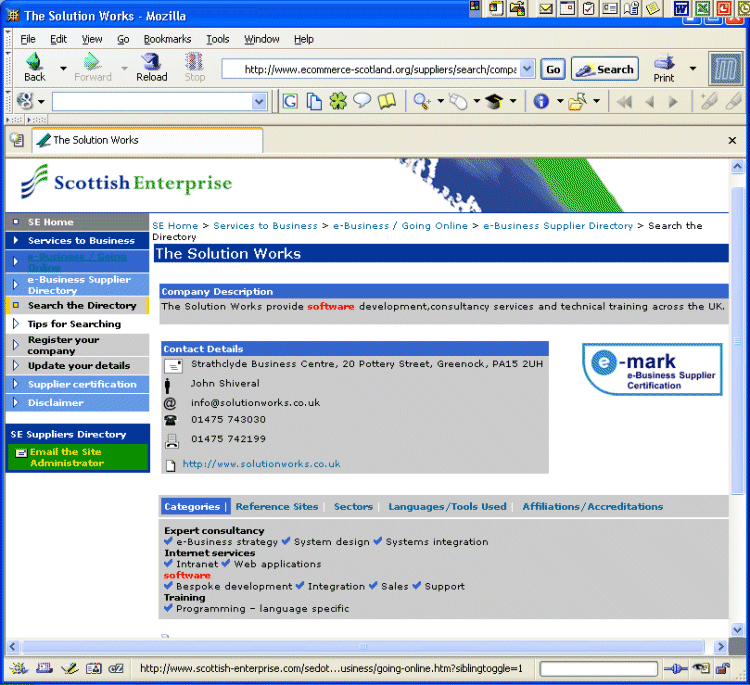The image size is (750, 685).
Task: Open Mail component icon in status bar
Action: pos(44,668)
